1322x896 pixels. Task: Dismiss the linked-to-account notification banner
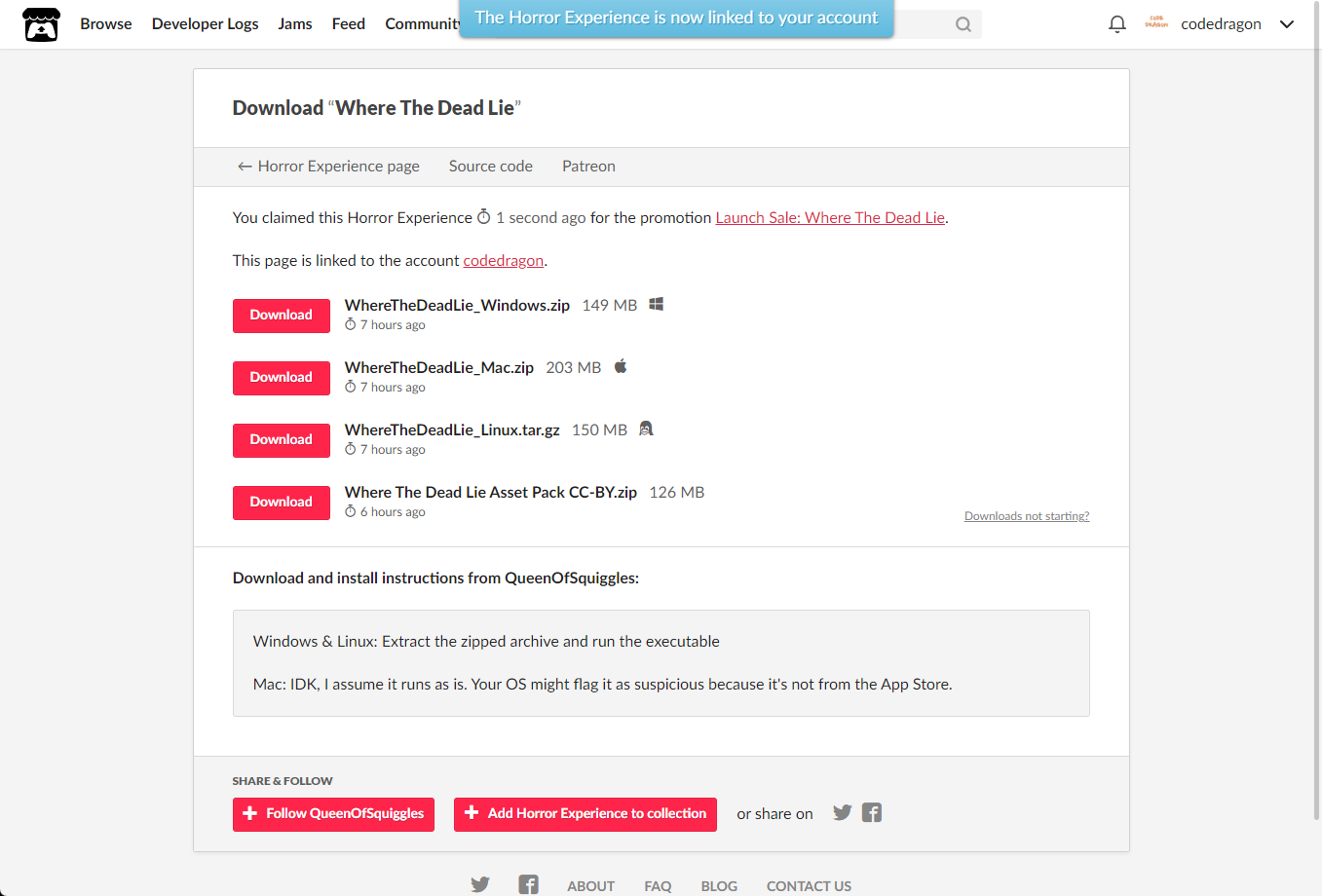coord(676,18)
